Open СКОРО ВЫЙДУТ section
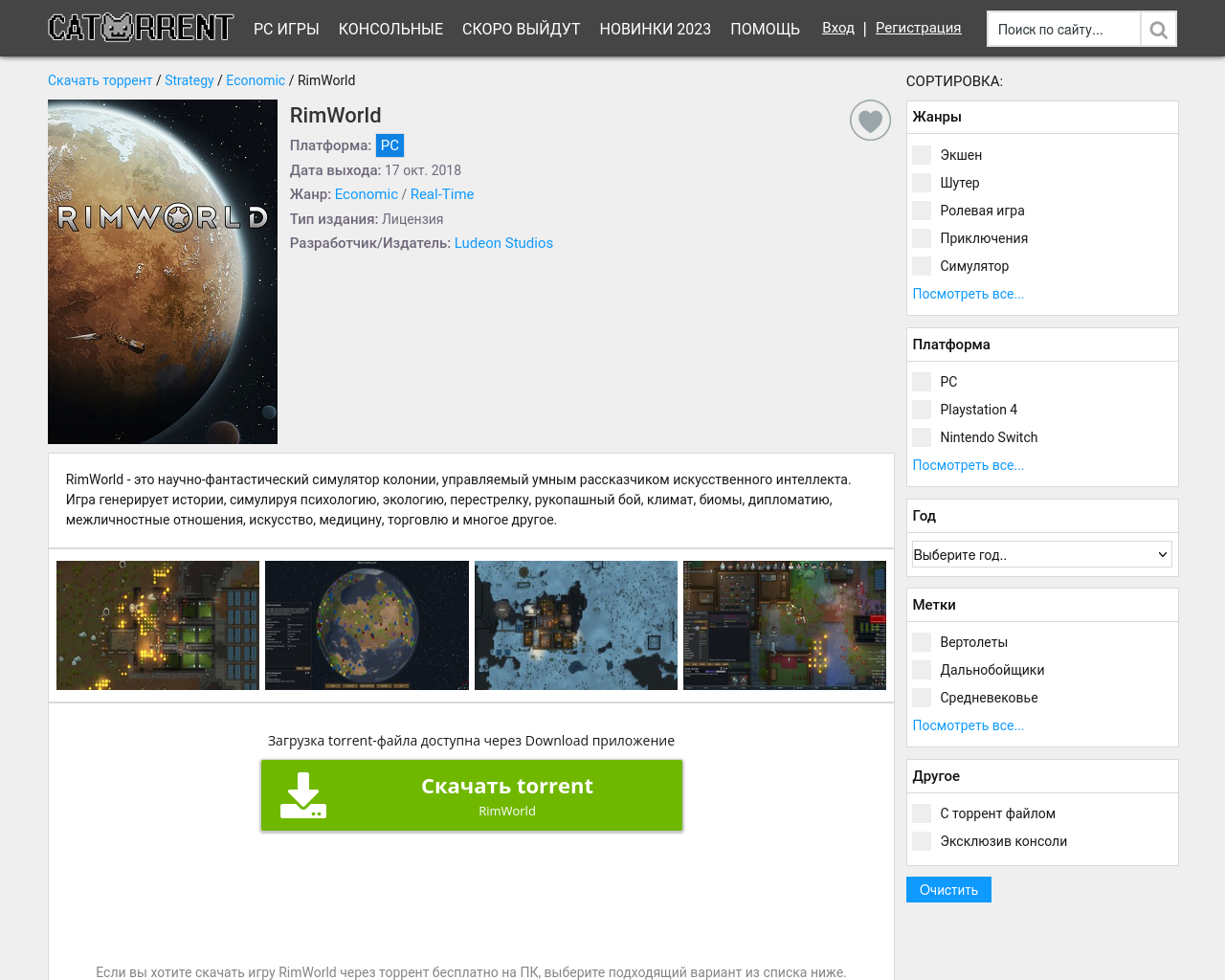Image resolution: width=1225 pixels, height=980 pixels. click(522, 29)
